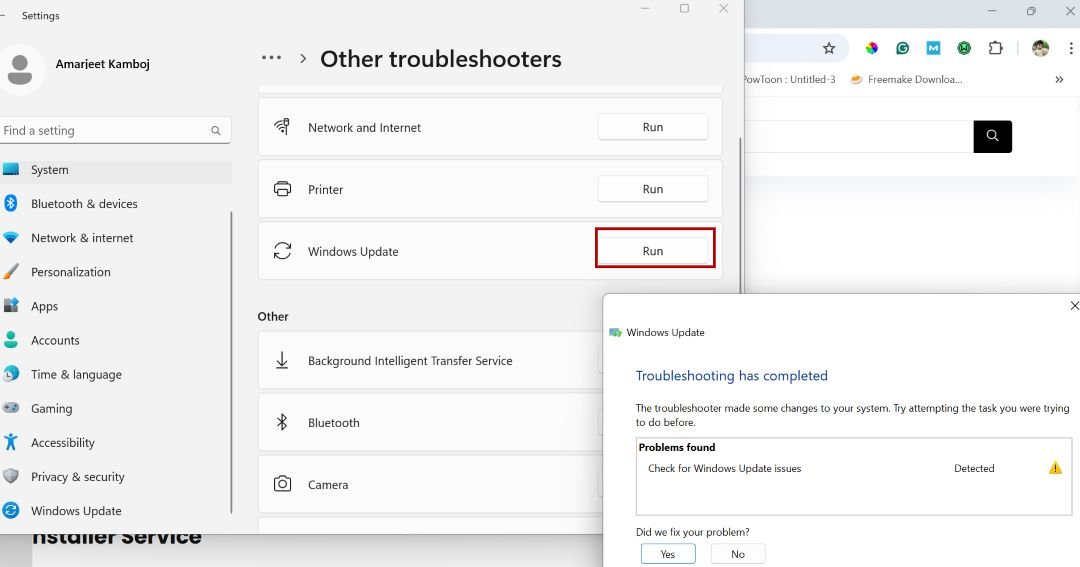Click the Network wifi sidebar icon

[x=10, y=238]
